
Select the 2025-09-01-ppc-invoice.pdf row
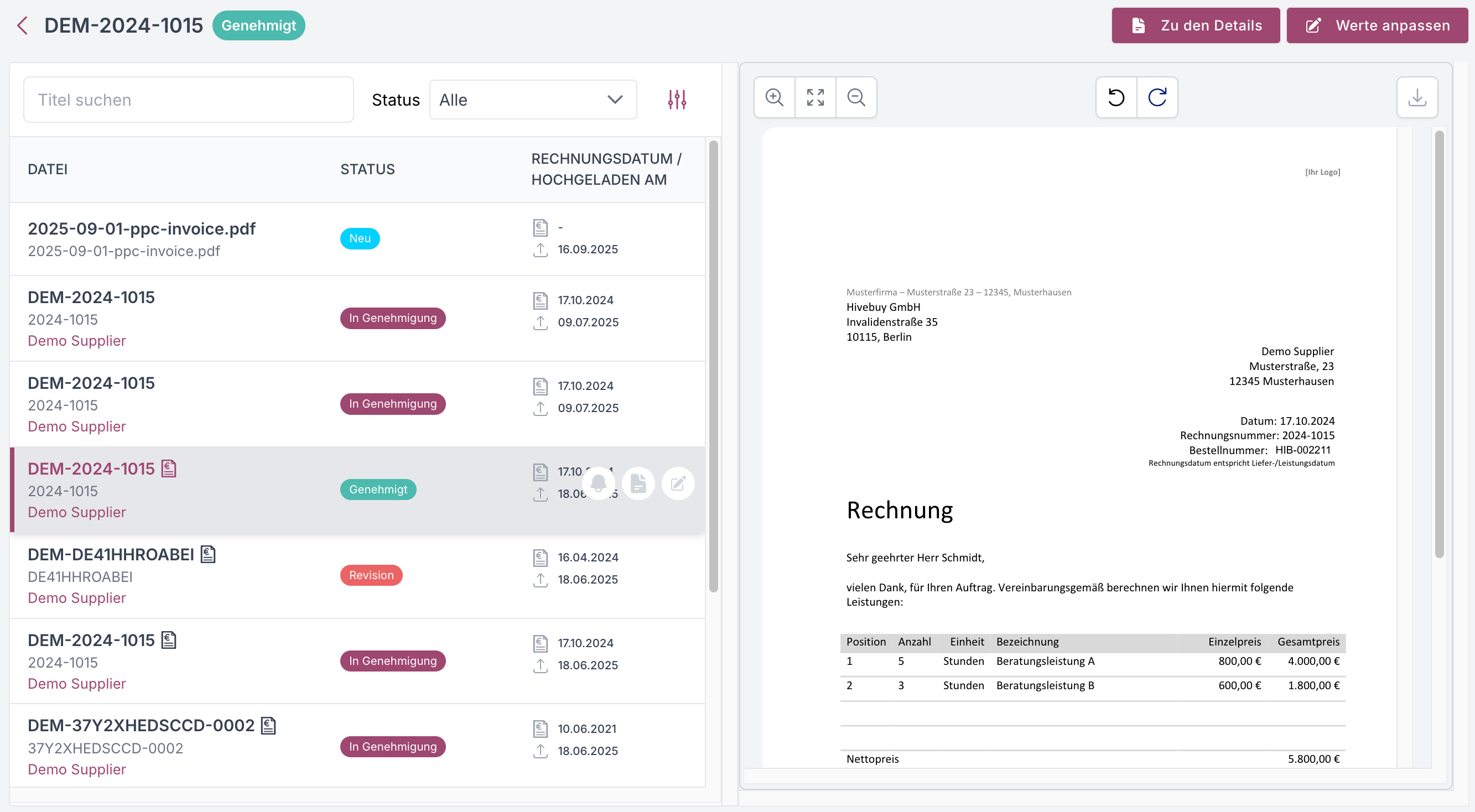(x=142, y=228)
